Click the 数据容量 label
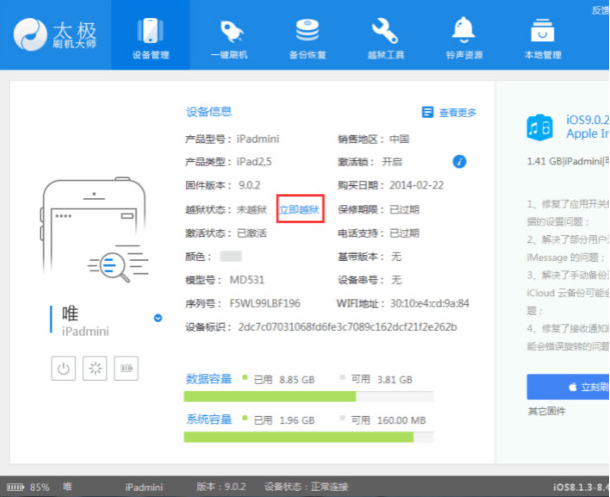The image size is (610, 497). pyautogui.click(x=209, y=379)
